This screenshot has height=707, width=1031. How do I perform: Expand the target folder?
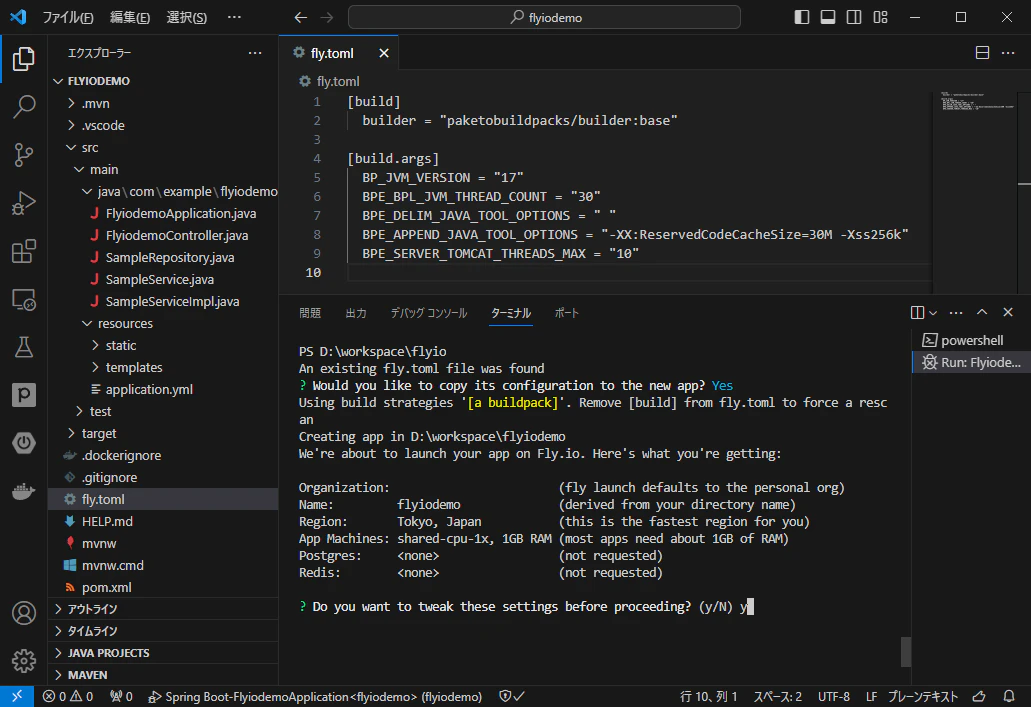tap(72, 433)
